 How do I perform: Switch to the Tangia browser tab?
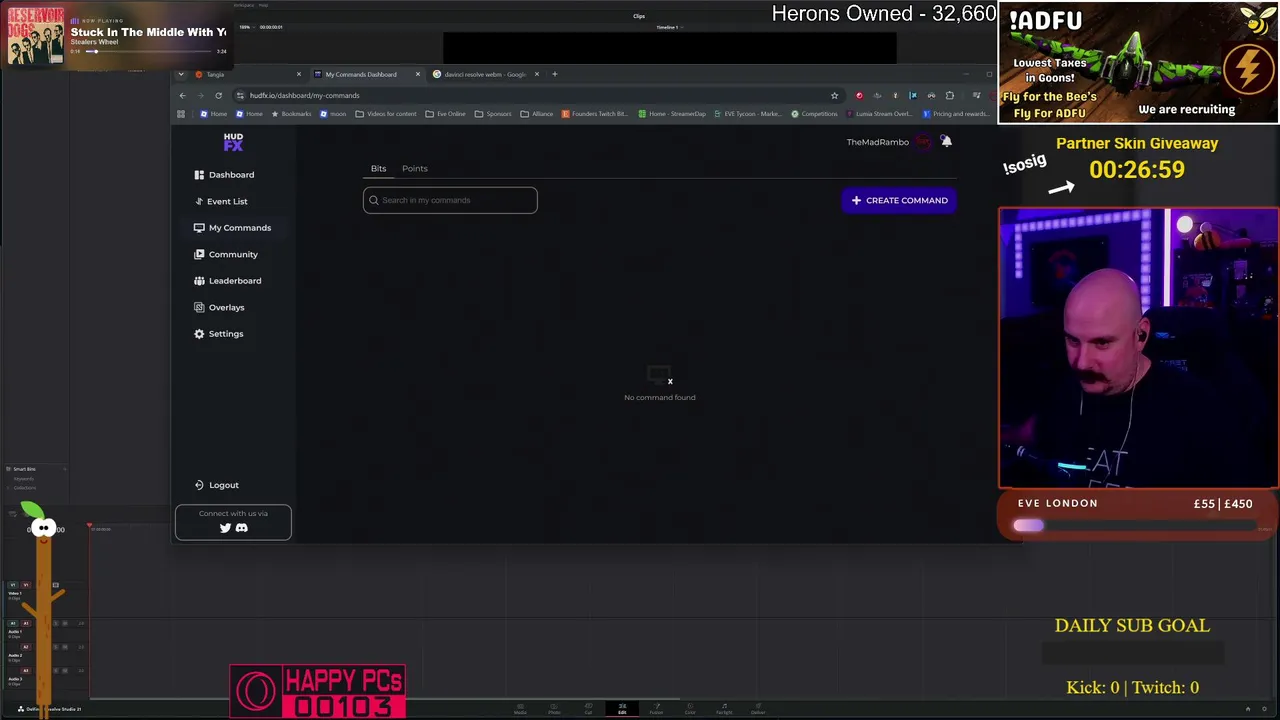click(x=249, y=74)
